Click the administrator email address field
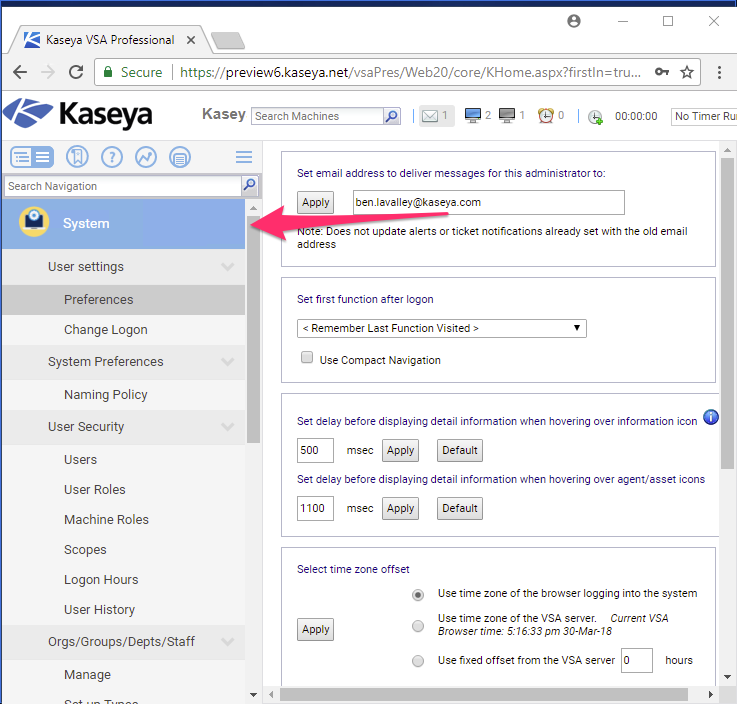 point(489,203)
